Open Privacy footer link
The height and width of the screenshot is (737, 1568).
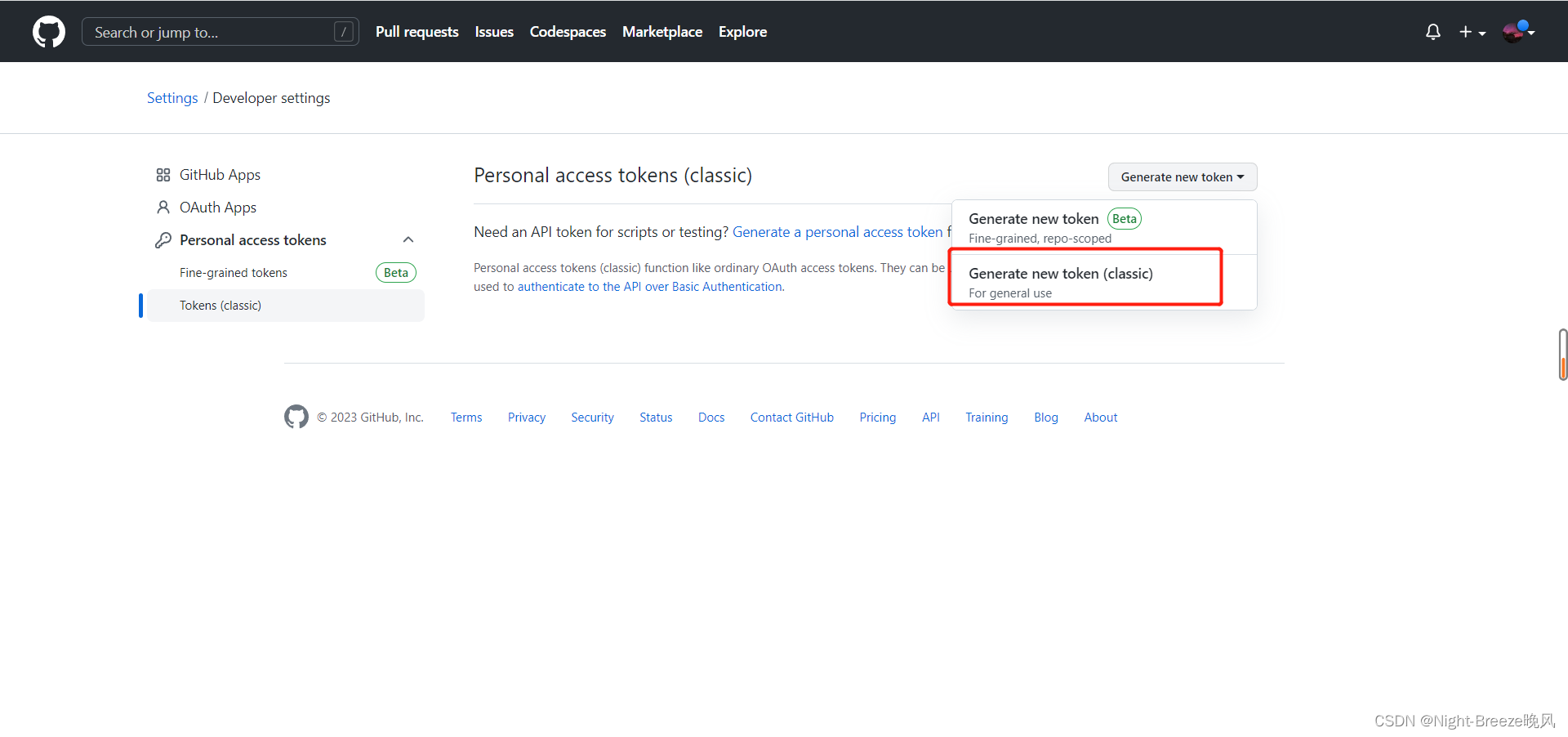click(x=527, y=418)
